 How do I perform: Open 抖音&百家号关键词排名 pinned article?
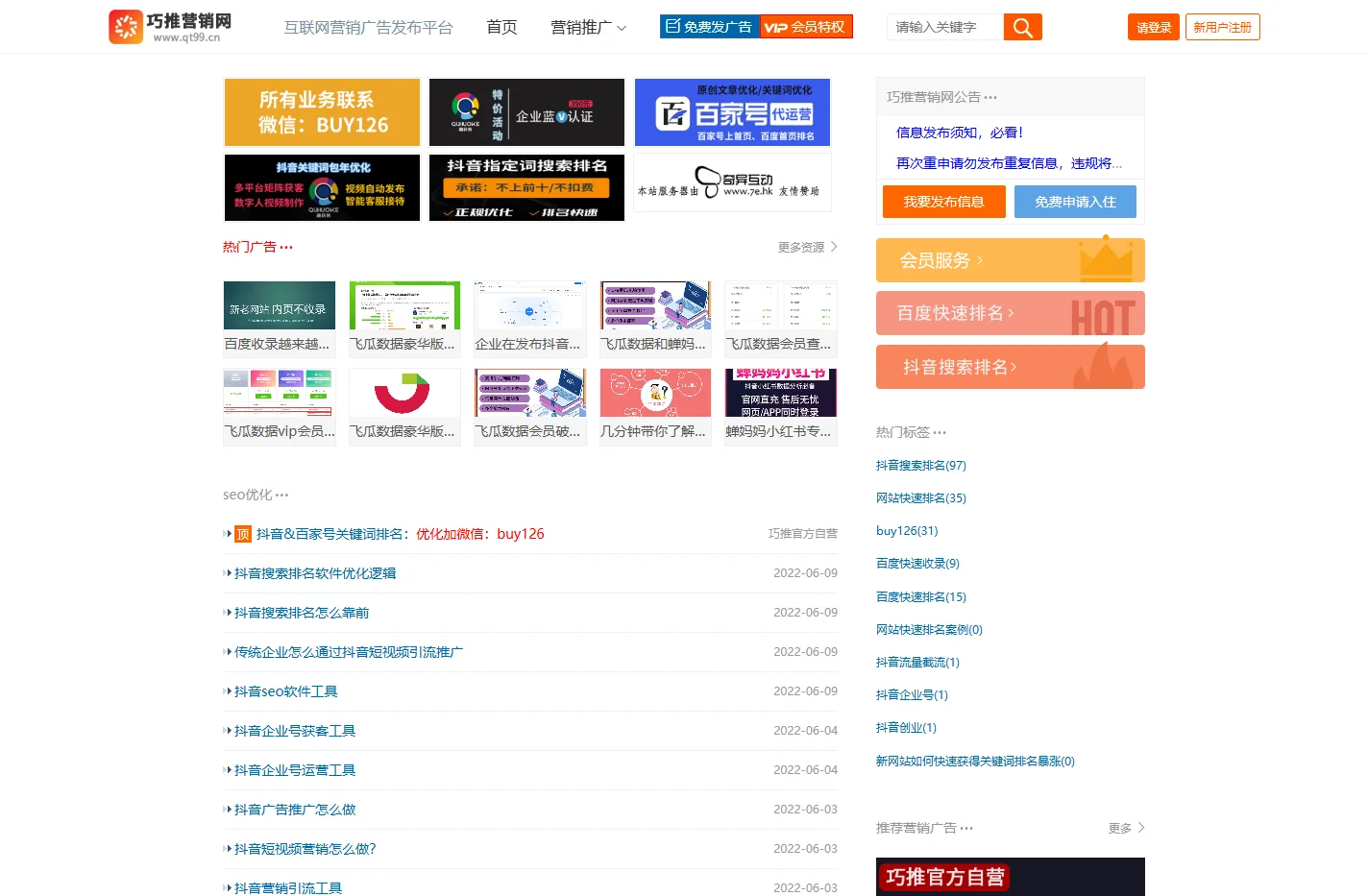pyautogui.click(x=401, y=534)
